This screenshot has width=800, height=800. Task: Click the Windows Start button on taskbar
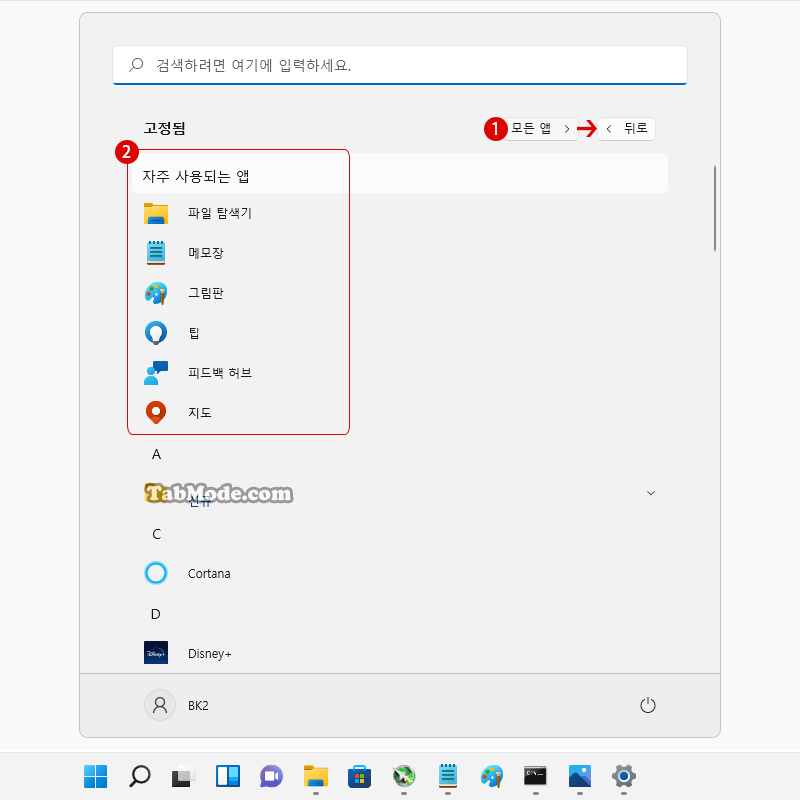click(95, 776)
